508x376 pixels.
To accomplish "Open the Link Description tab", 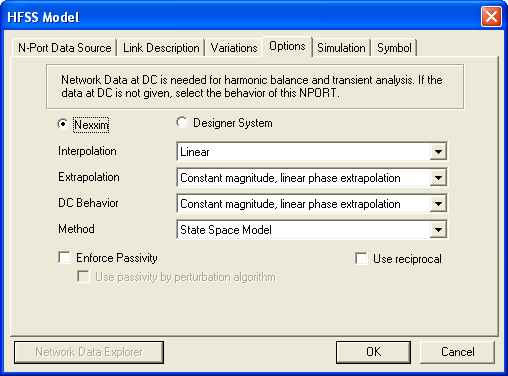I will pyautogui.click(x=161, y=48).
